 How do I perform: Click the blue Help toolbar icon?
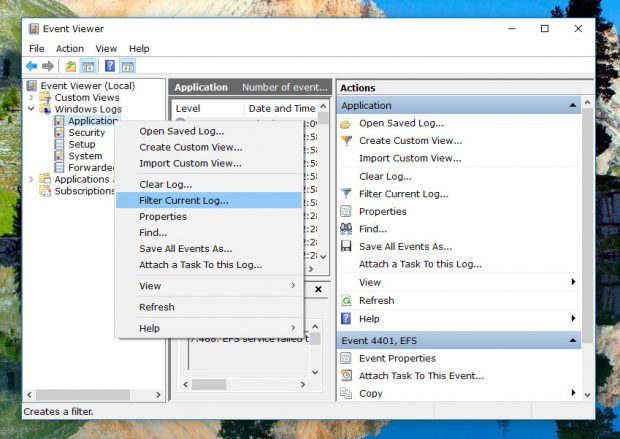pos(110,66)
